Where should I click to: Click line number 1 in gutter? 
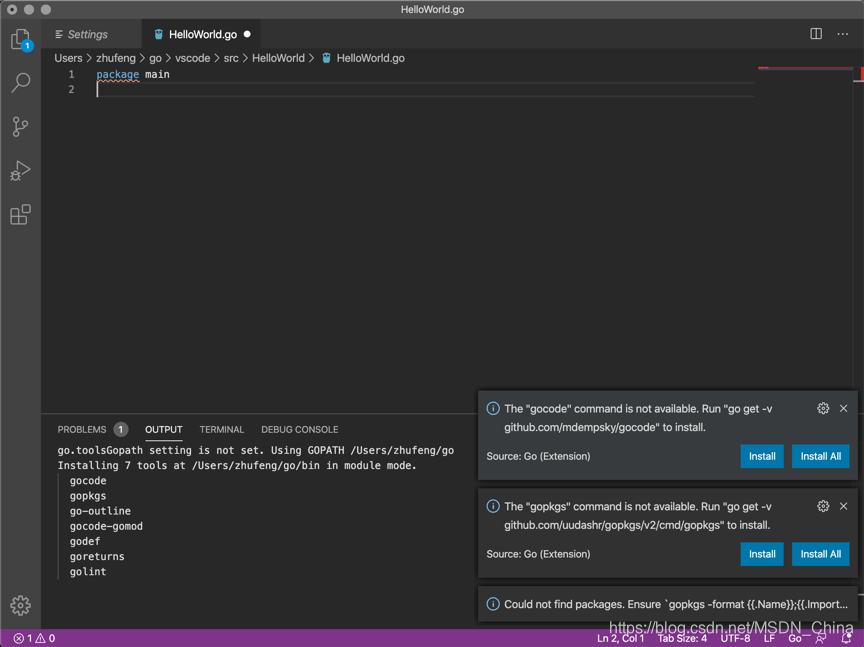[71, 74]
